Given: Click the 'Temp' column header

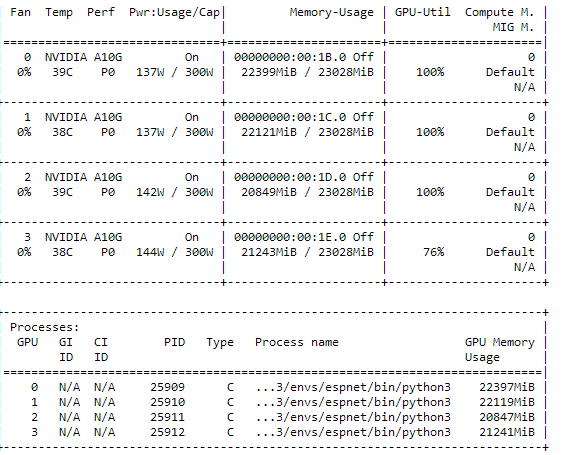Looking at the screenshot, I should pyautogui.click(x=59, y=13).
